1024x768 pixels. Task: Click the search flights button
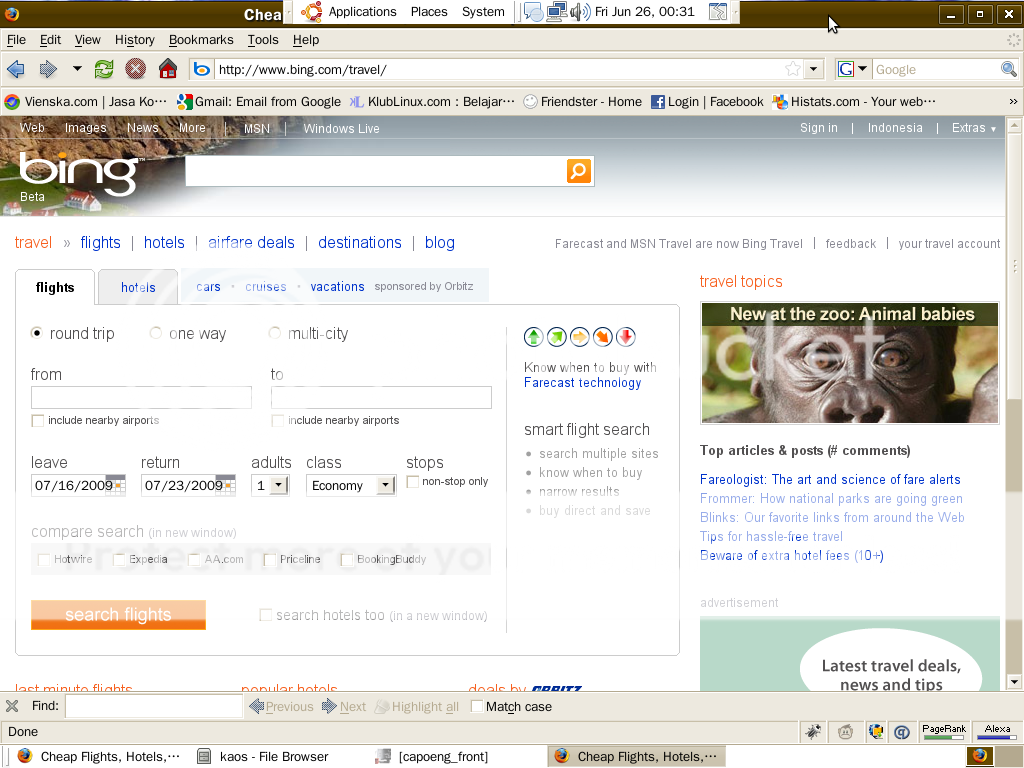(118, 615)
